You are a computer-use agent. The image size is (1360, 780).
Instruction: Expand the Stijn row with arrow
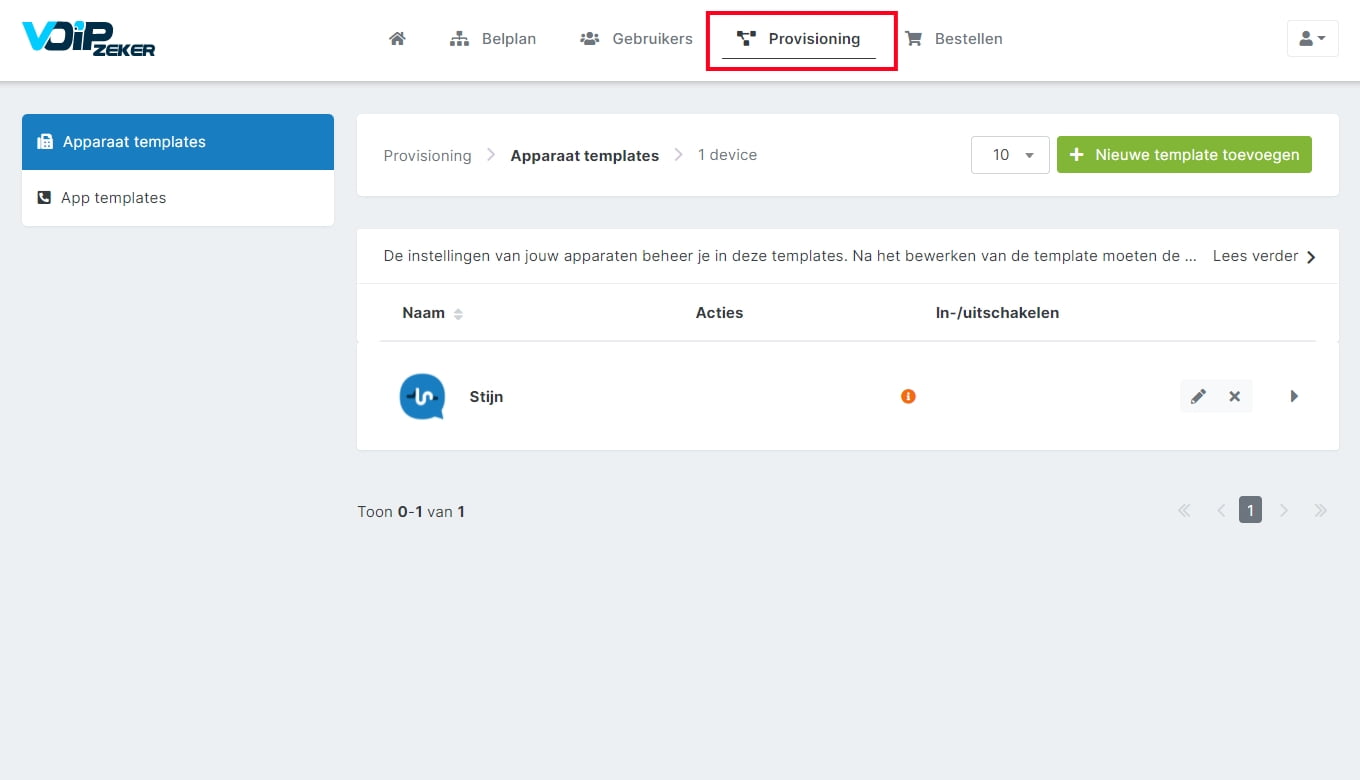(1294, 396)
